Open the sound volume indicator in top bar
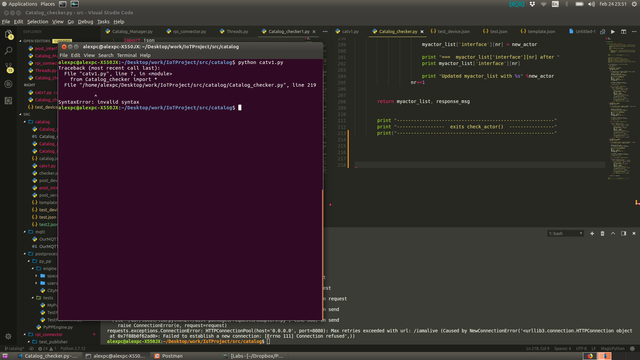This screenshot has height=360, width=640. (x=591, y=4)
